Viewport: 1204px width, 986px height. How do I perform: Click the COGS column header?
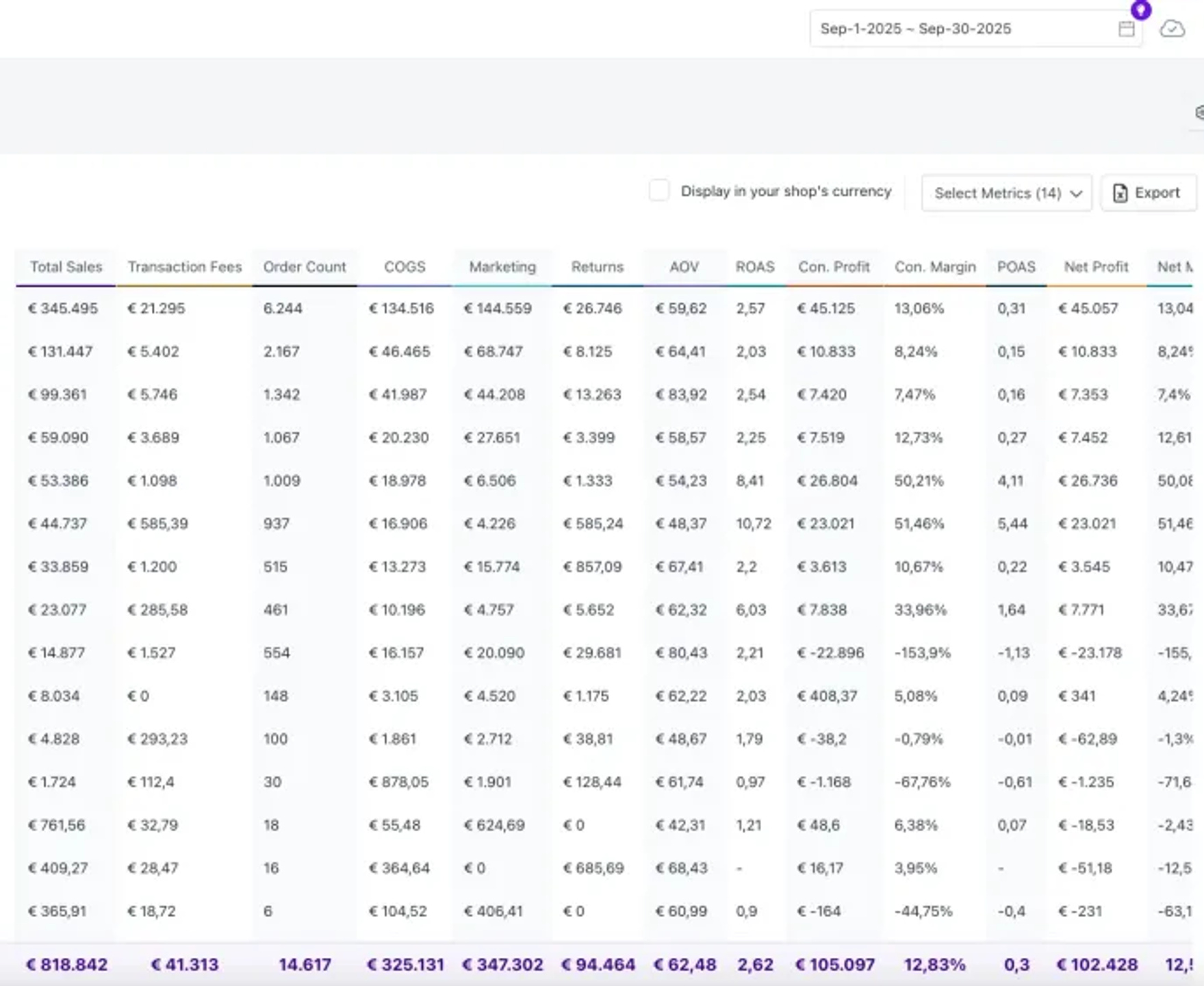[405, 267]
